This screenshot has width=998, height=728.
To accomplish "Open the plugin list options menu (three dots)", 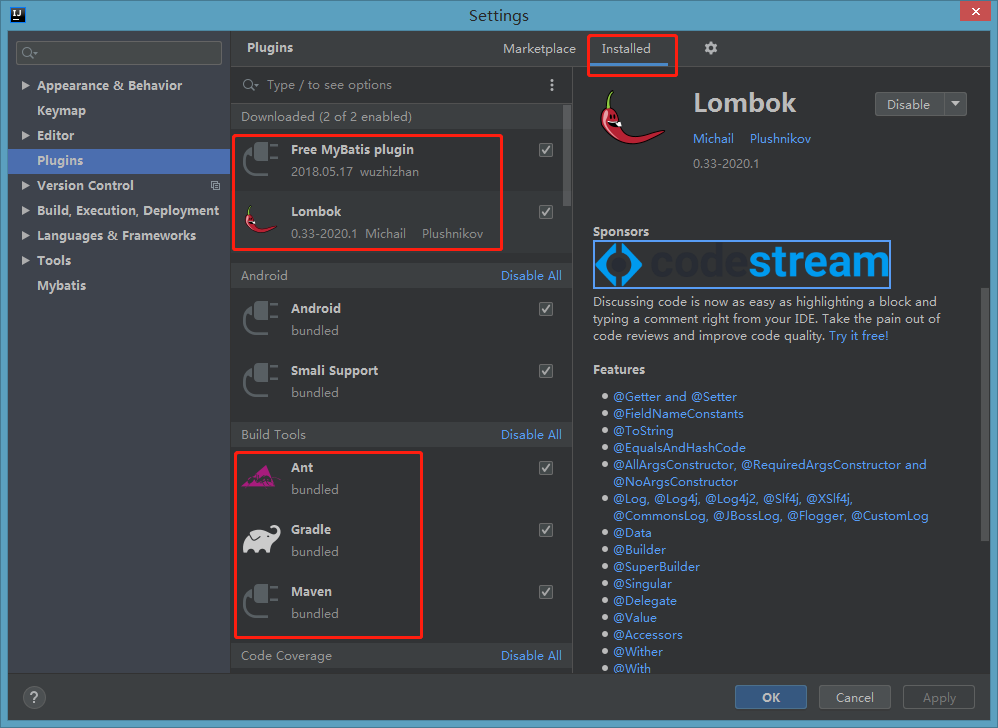I will 552,85.
